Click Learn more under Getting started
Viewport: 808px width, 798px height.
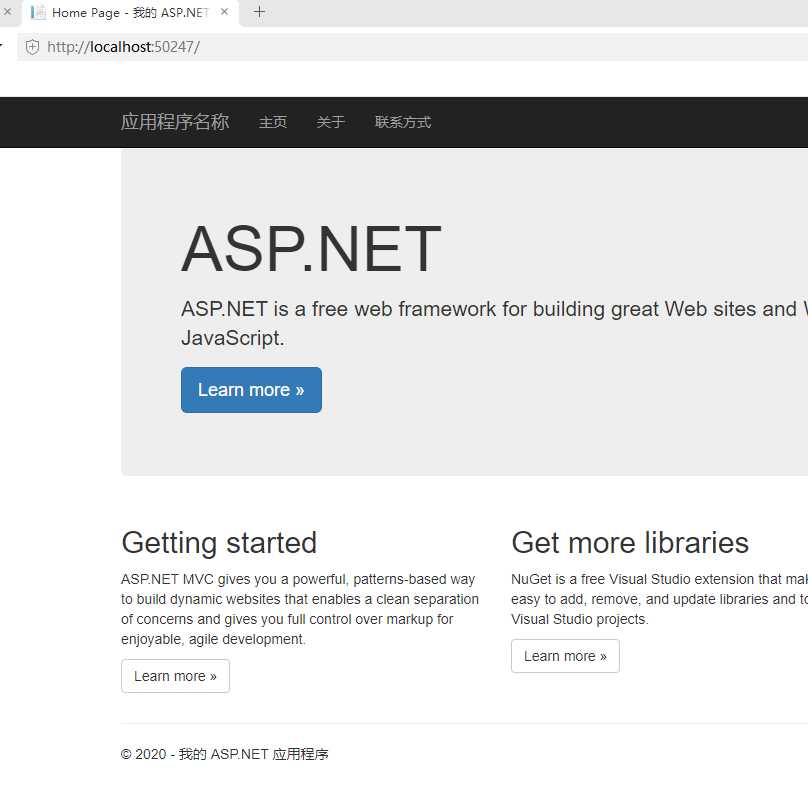pyautogui.click(x=175, y=676)
